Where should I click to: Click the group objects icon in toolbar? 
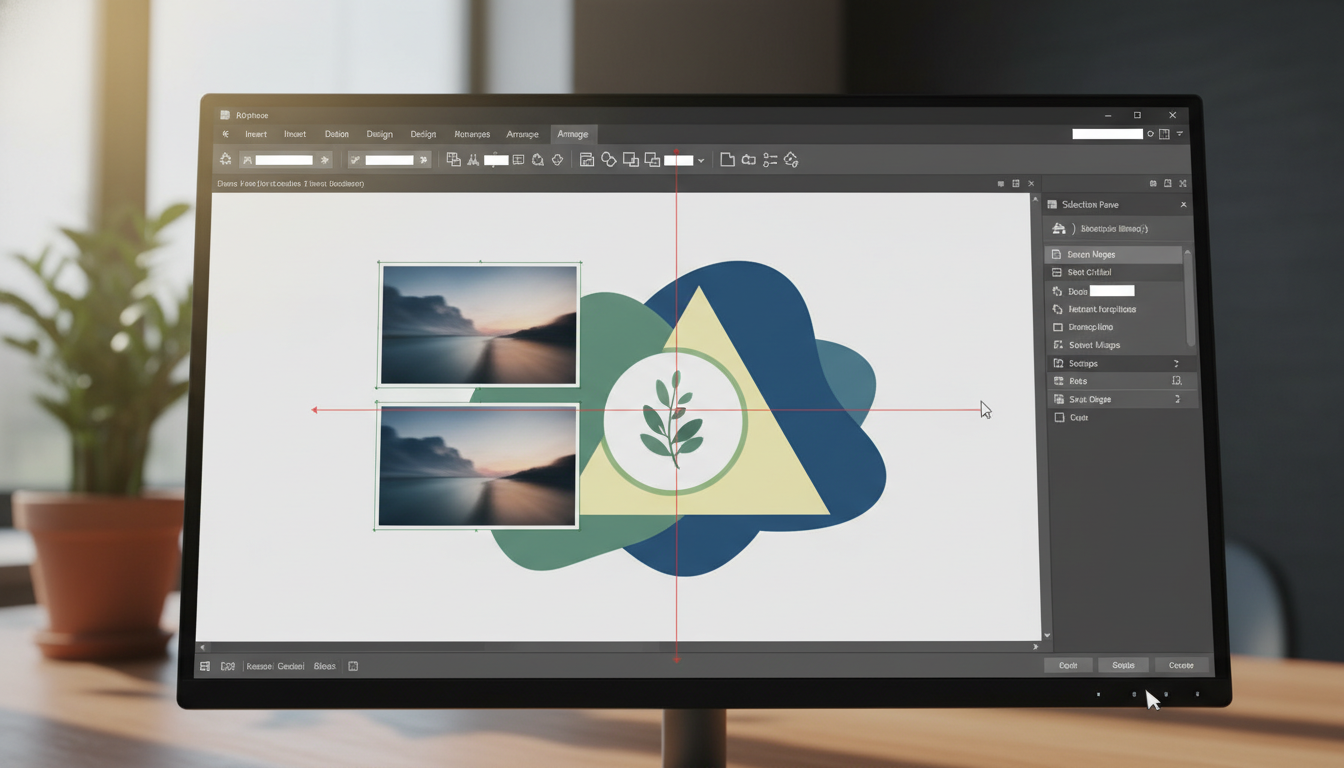pos(453,160)
